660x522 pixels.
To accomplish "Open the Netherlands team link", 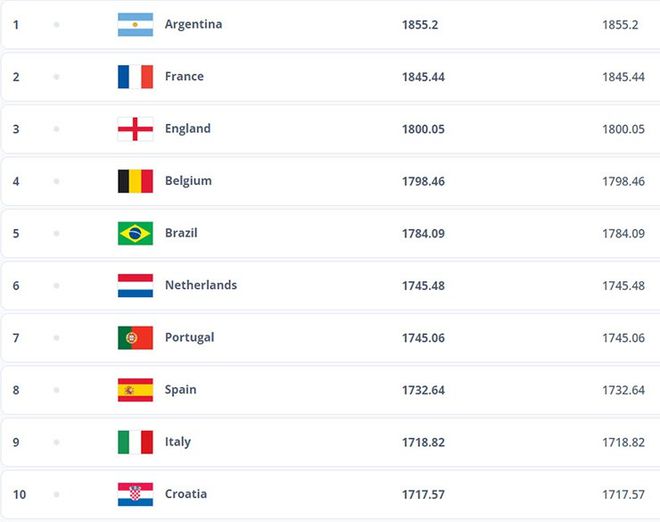I will tap(201, 285).
